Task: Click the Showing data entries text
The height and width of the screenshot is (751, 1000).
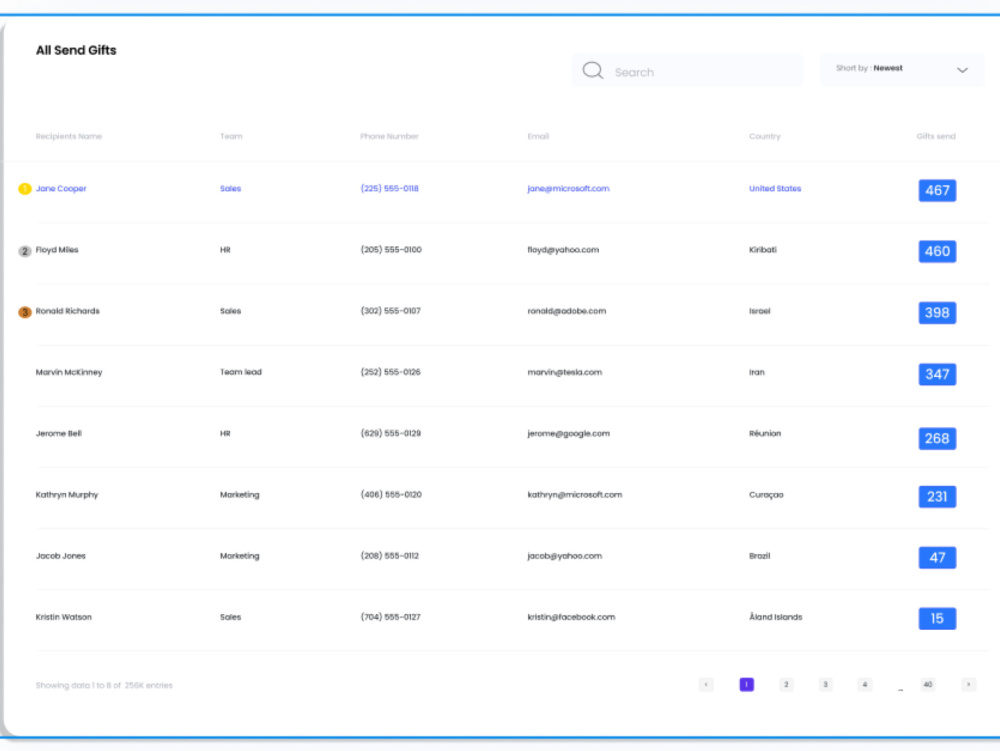Action: pyautogui.click(x=104, y=685)
